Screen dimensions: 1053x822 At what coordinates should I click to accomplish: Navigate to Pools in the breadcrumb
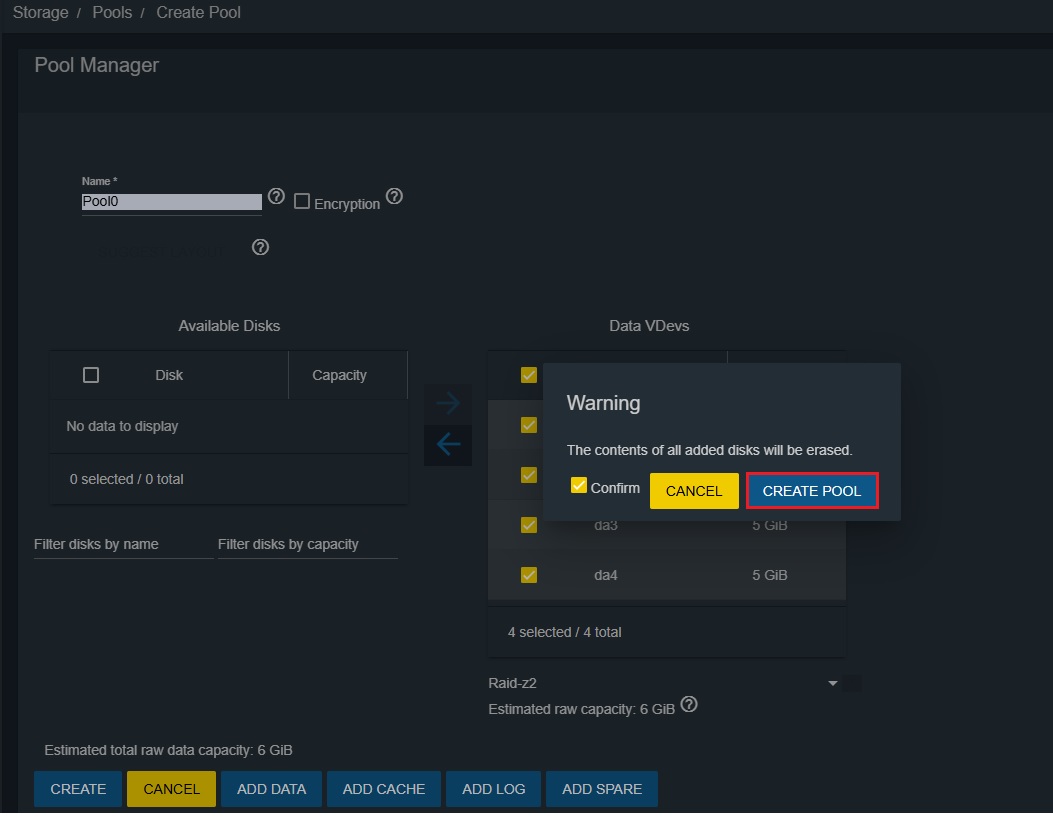112,13
